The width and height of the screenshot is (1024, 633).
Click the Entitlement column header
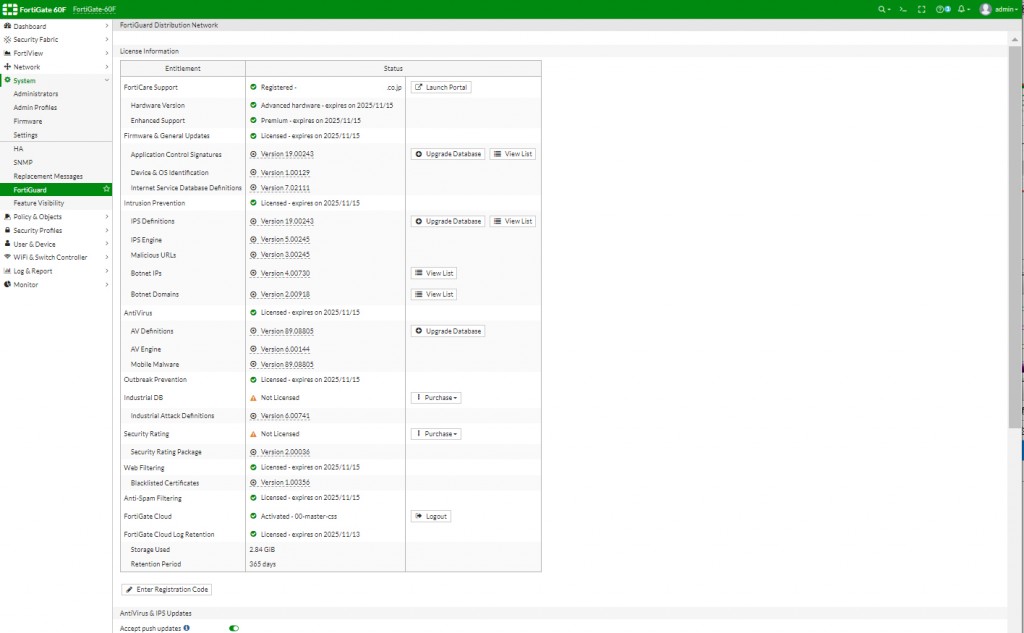[183, 69]
